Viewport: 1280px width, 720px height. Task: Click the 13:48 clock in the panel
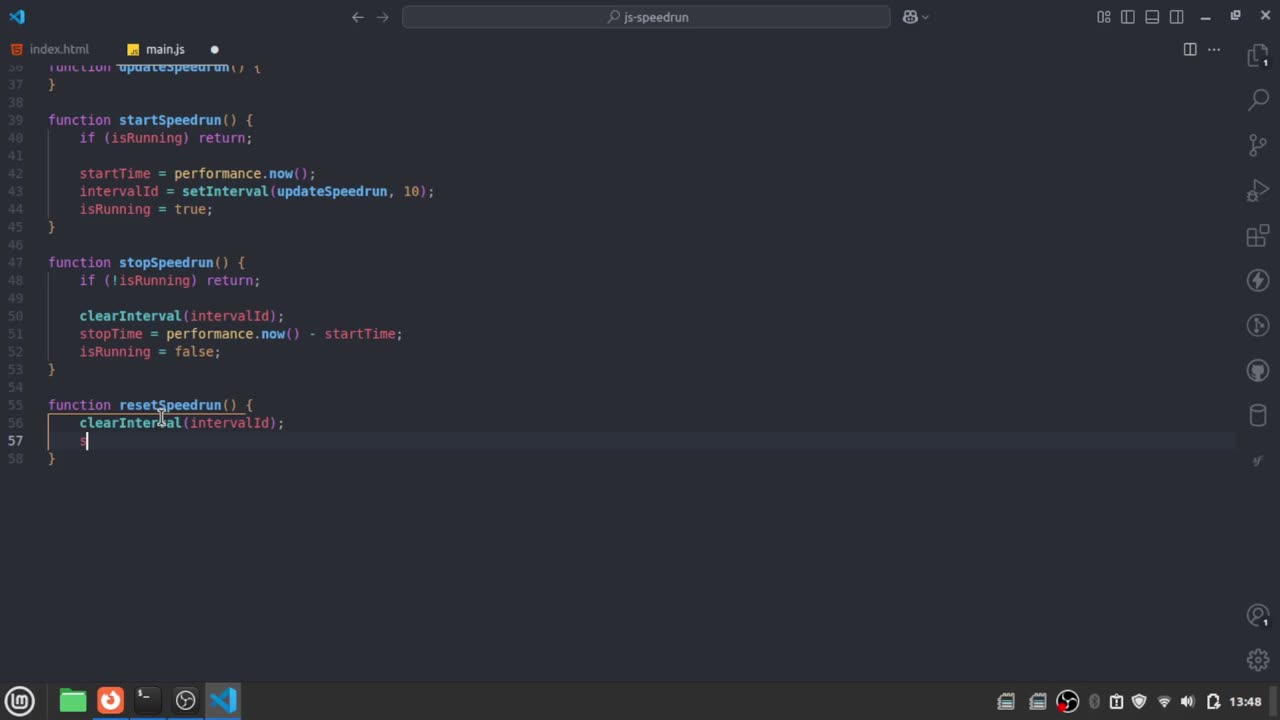[1245, 702]
